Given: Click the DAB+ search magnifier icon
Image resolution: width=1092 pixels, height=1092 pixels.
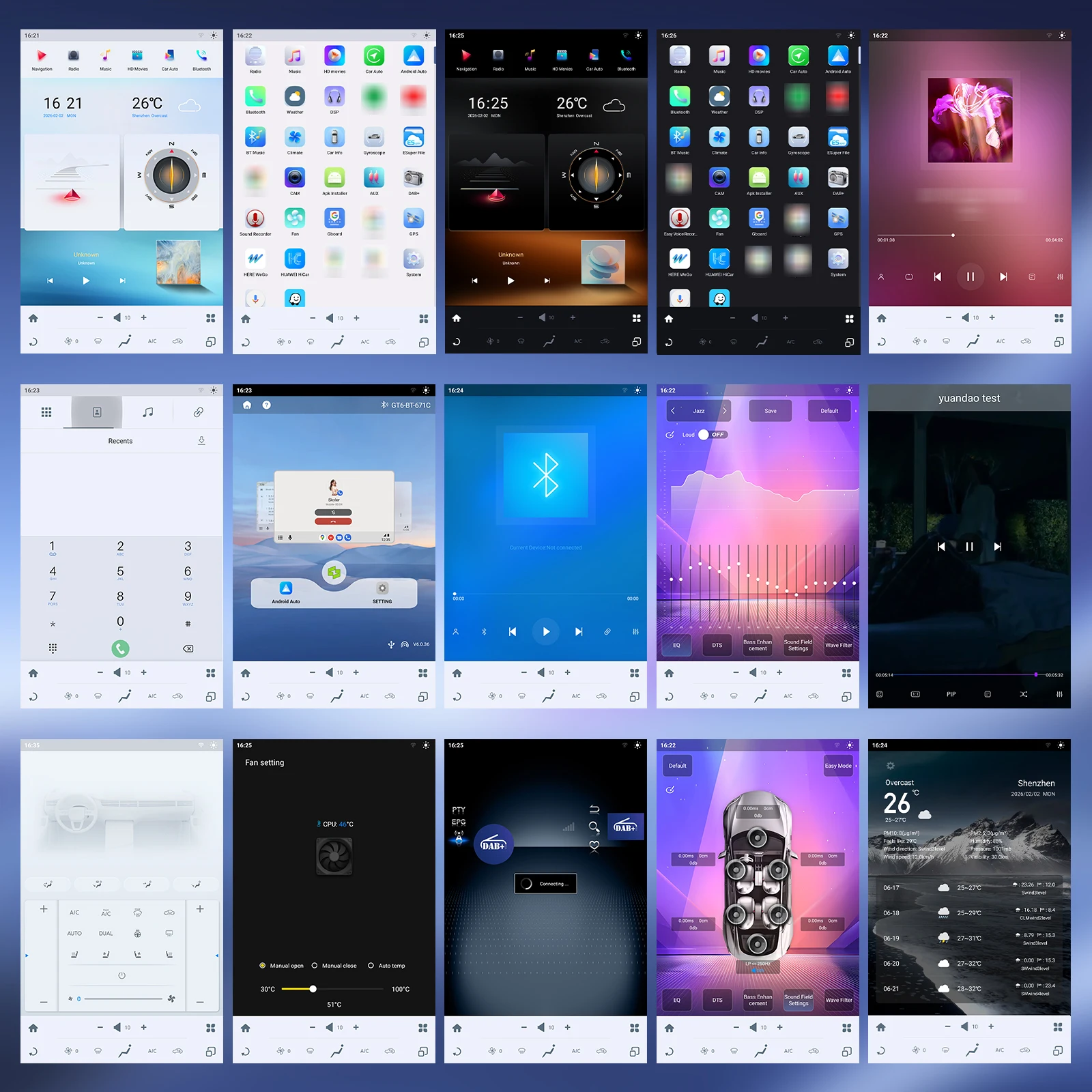Looking at the screenshot, I should click(x=594, y=827).
